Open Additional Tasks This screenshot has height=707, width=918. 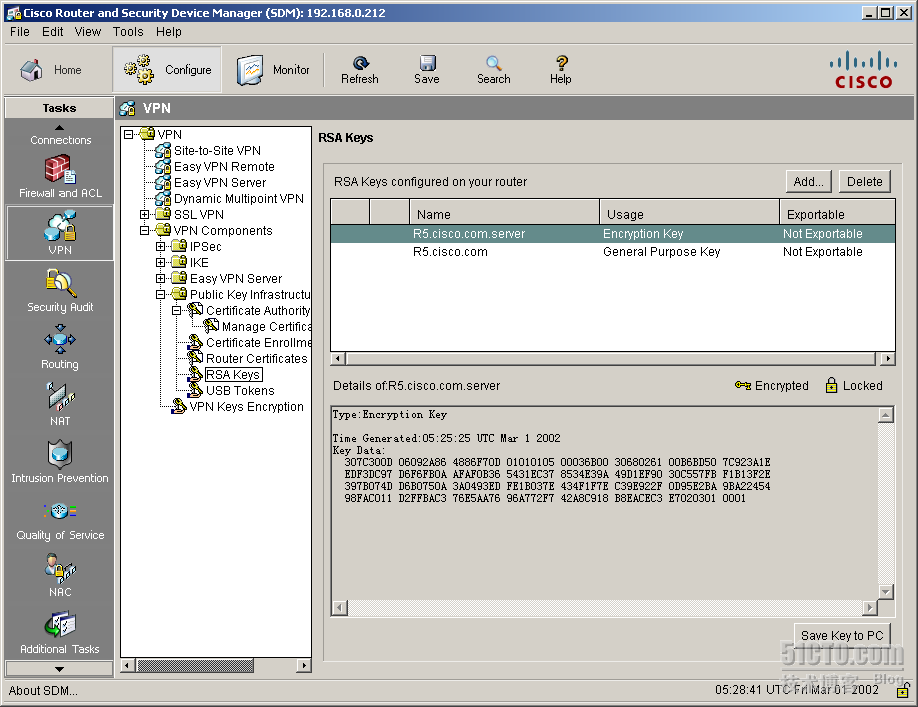60,633
